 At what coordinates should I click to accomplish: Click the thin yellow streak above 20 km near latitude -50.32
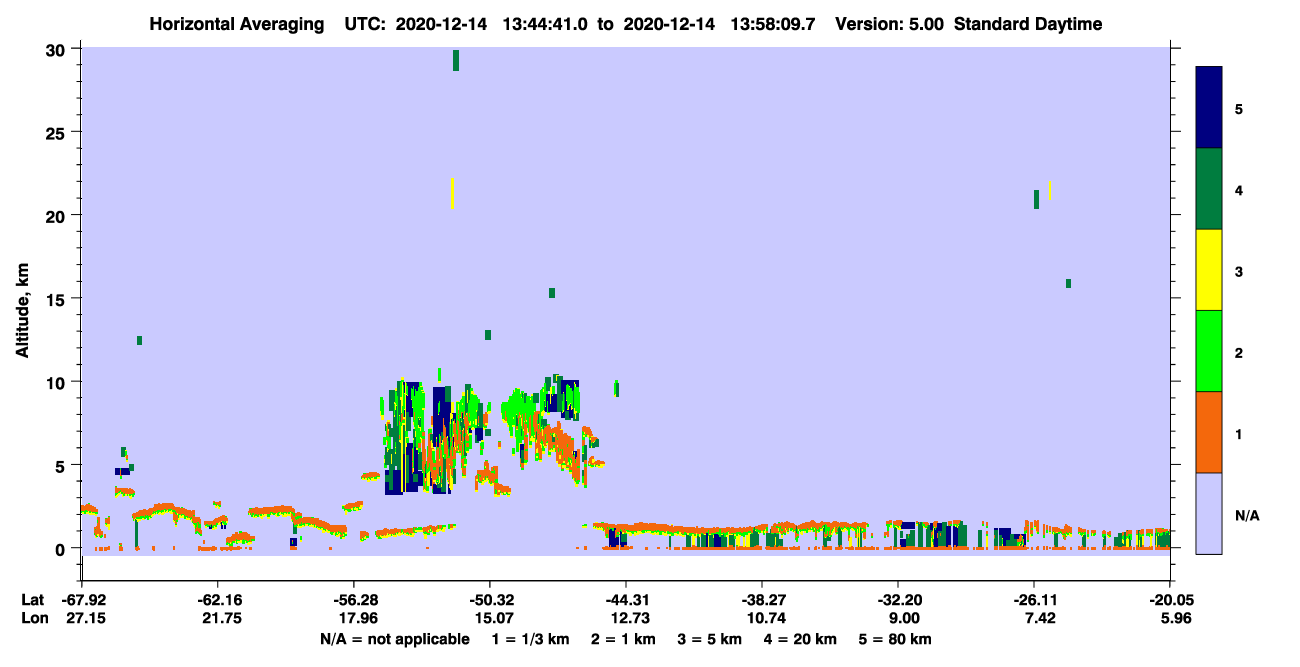(453, 194)
